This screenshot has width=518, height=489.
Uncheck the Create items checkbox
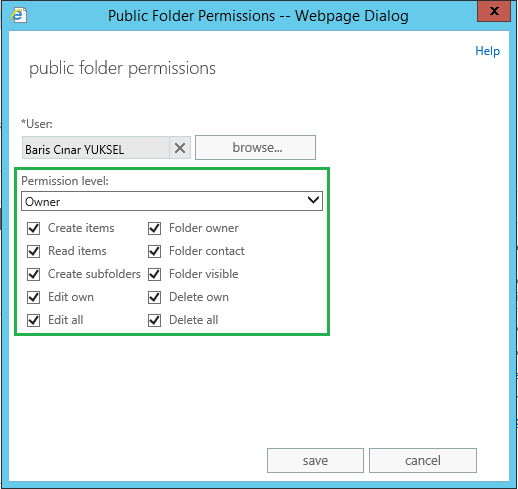pyautogui.click(x=34, y=228)
